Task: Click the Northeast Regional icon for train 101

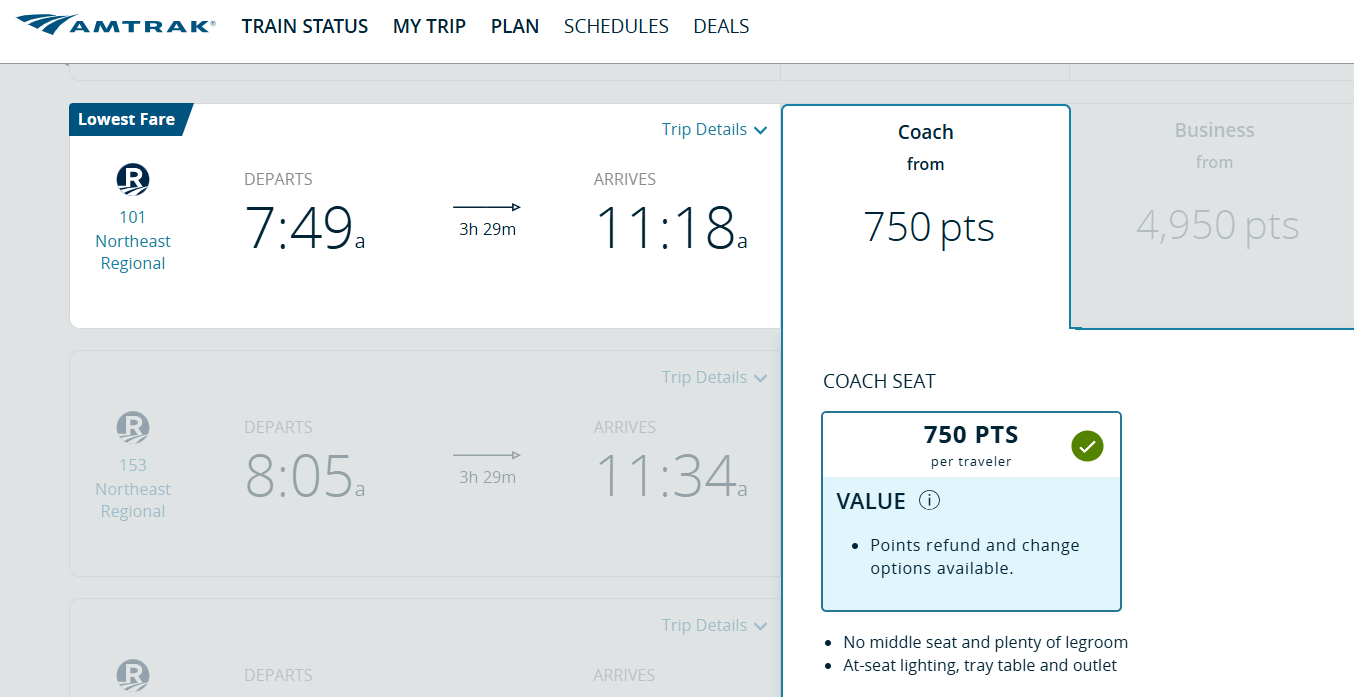Action: click(133, 179)
